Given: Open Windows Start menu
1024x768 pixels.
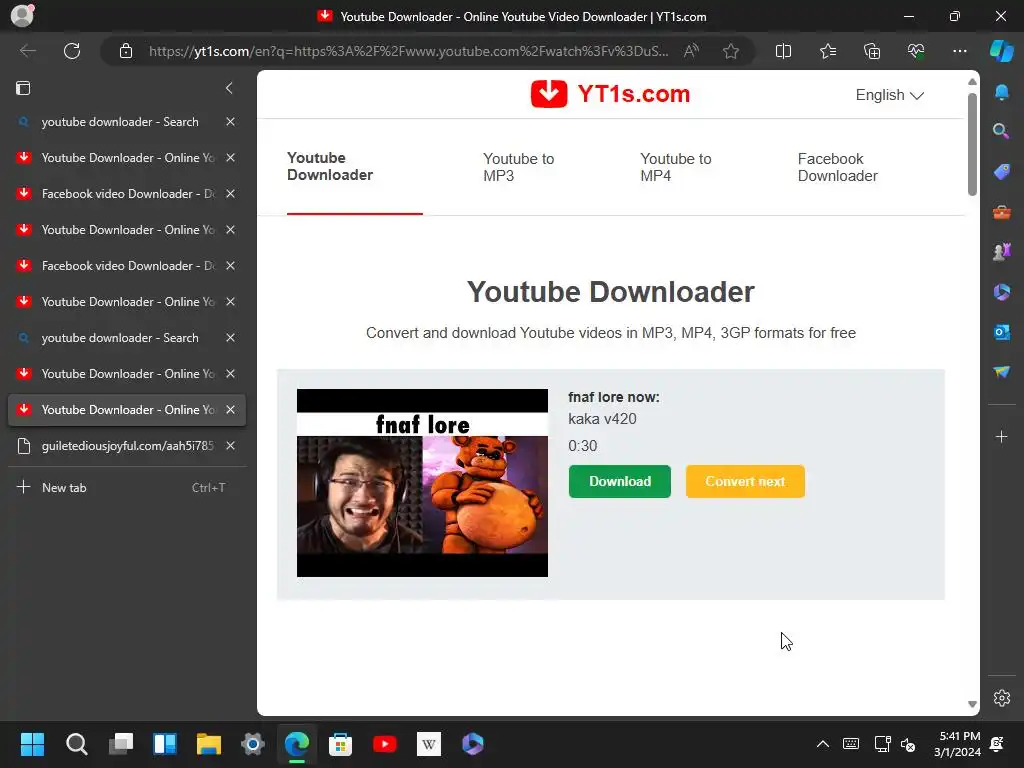Looking at the screenshot, I should tap(32, 744).
